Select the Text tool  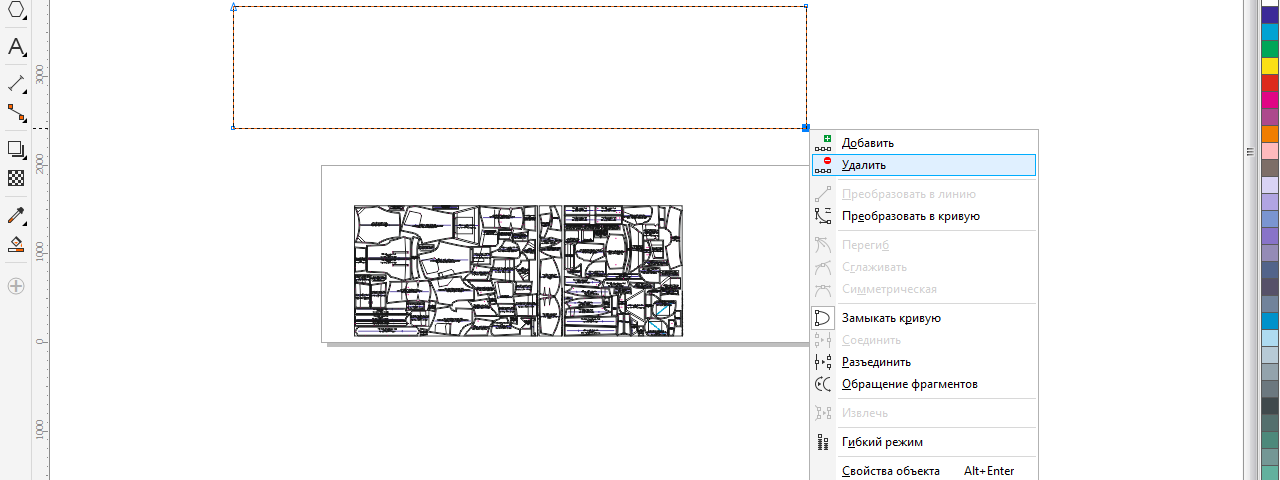(16, 47)
